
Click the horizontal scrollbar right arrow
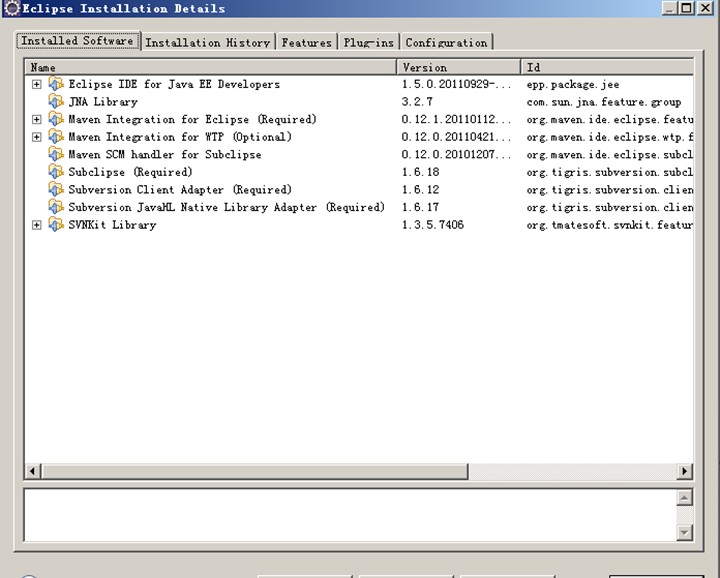click(685, 471)
